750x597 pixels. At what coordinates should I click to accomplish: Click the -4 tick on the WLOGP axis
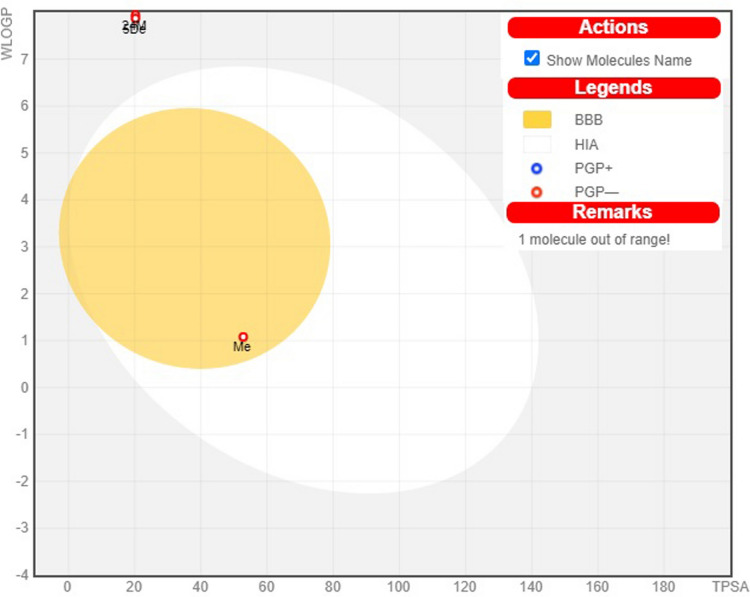coord(22,575)
